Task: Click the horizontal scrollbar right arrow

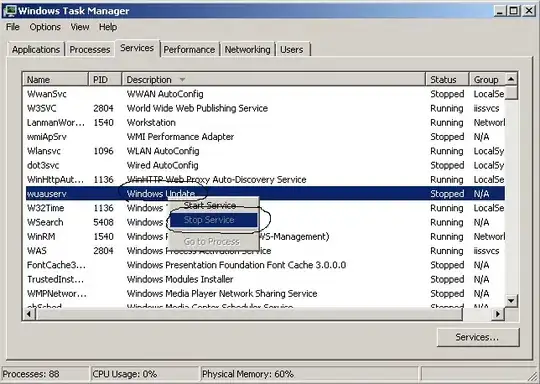Action: tap(498, 314)
